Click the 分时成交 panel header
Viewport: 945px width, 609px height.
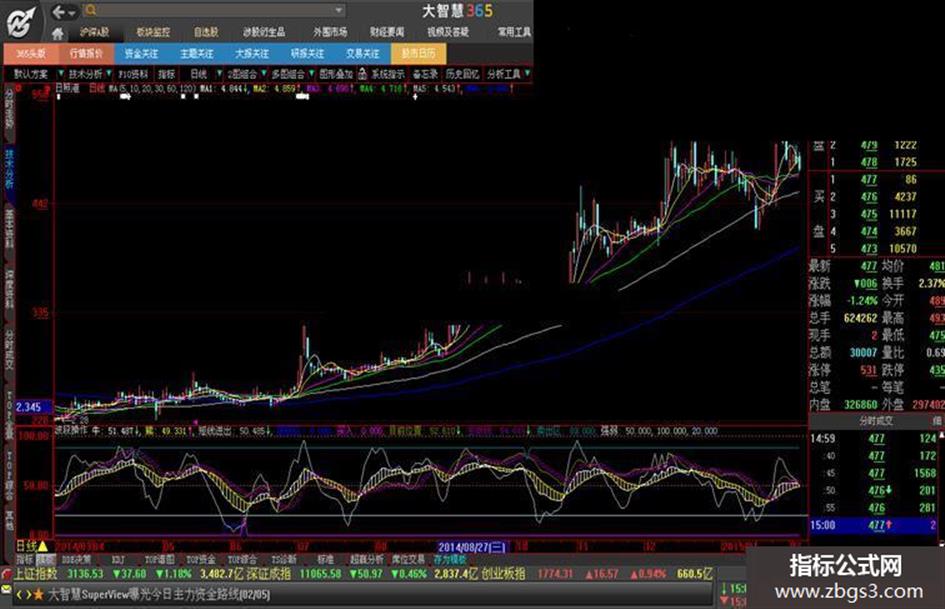876,421
